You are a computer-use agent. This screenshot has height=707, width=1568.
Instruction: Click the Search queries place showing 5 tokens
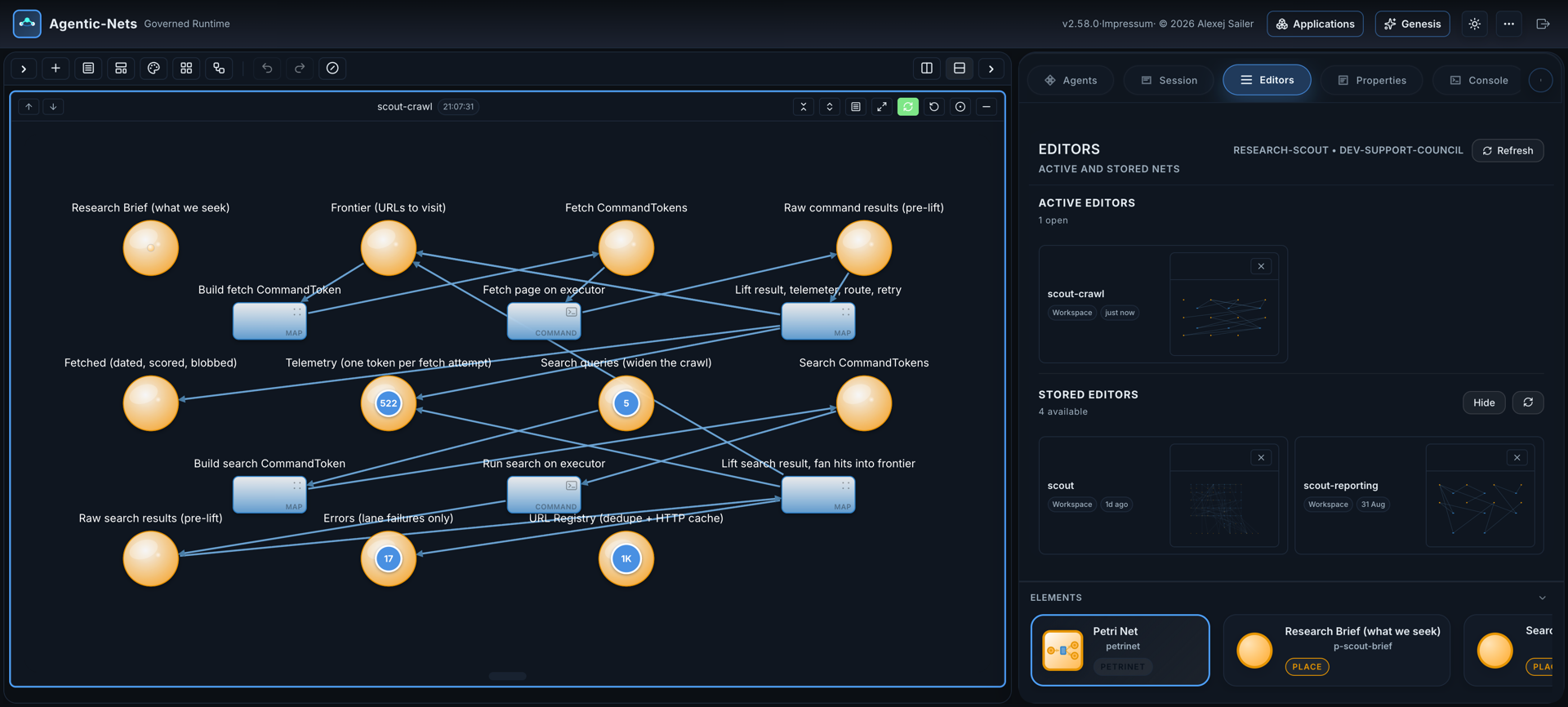[x=626, y=403]
